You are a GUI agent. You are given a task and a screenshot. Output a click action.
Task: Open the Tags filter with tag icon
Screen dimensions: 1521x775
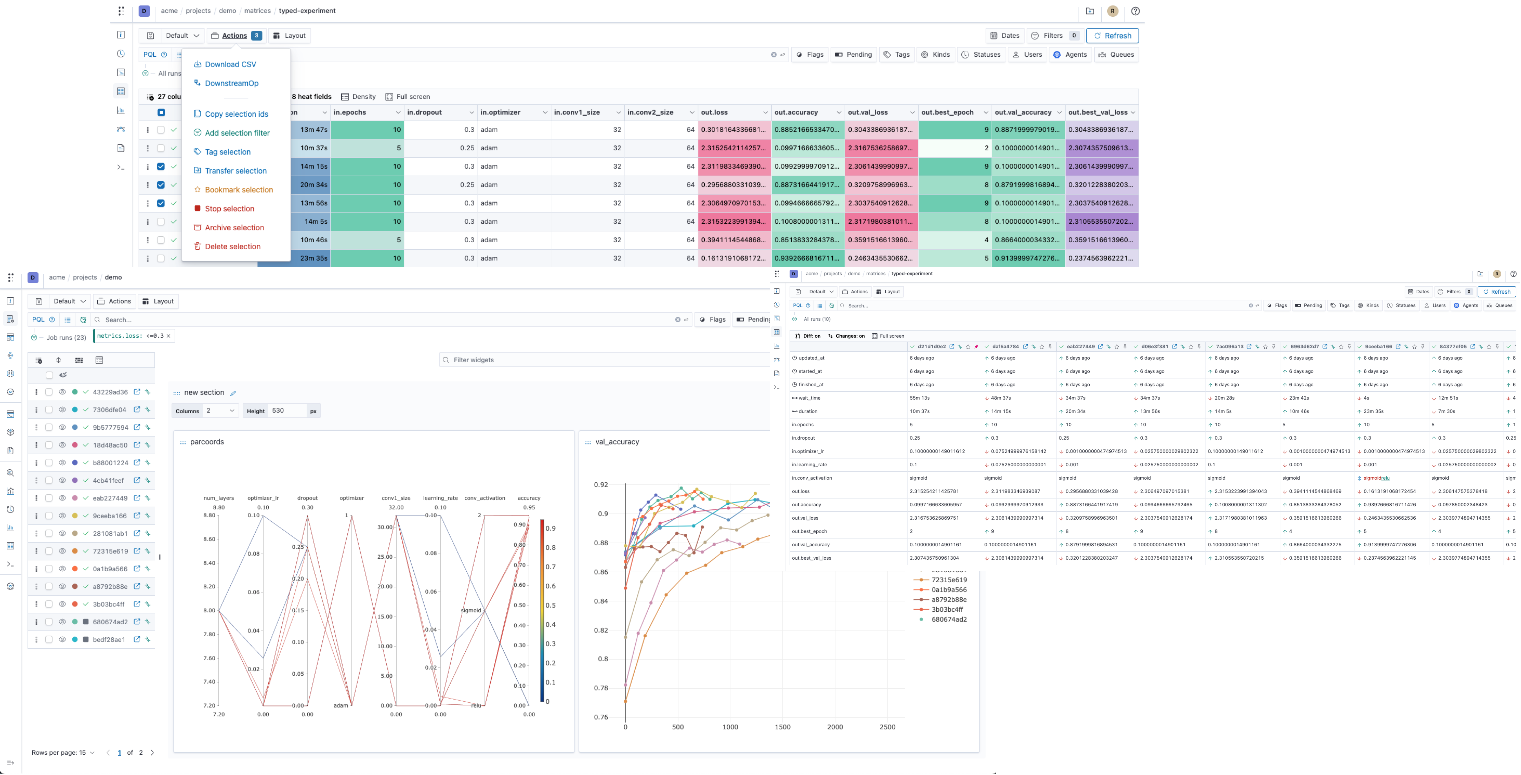(x=897, y=55)
